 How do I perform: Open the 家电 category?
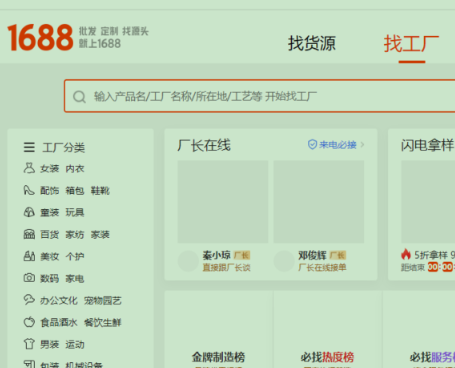(x=75, y=278)
